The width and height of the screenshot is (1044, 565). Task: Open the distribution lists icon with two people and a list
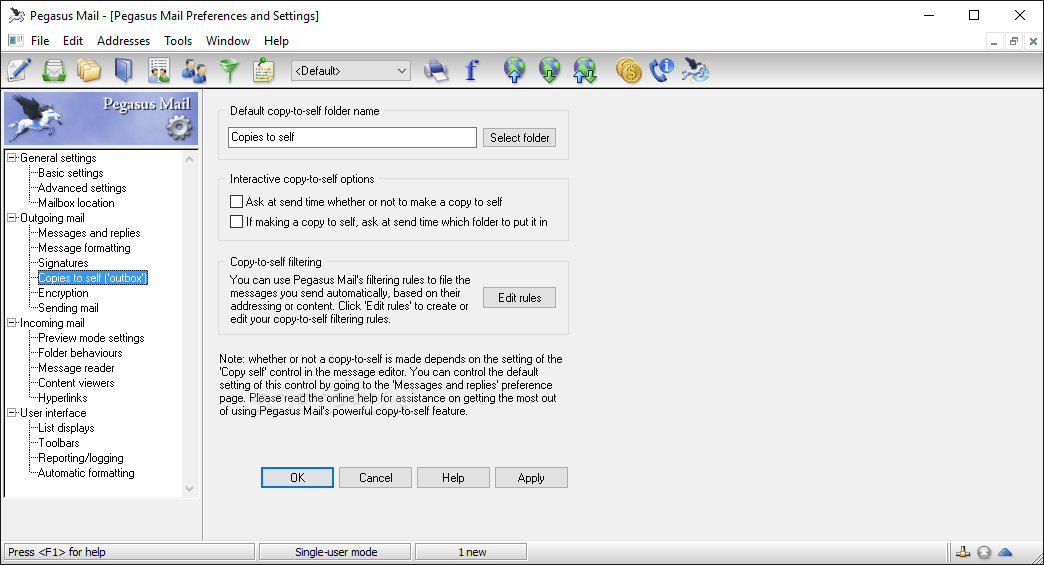159,70
